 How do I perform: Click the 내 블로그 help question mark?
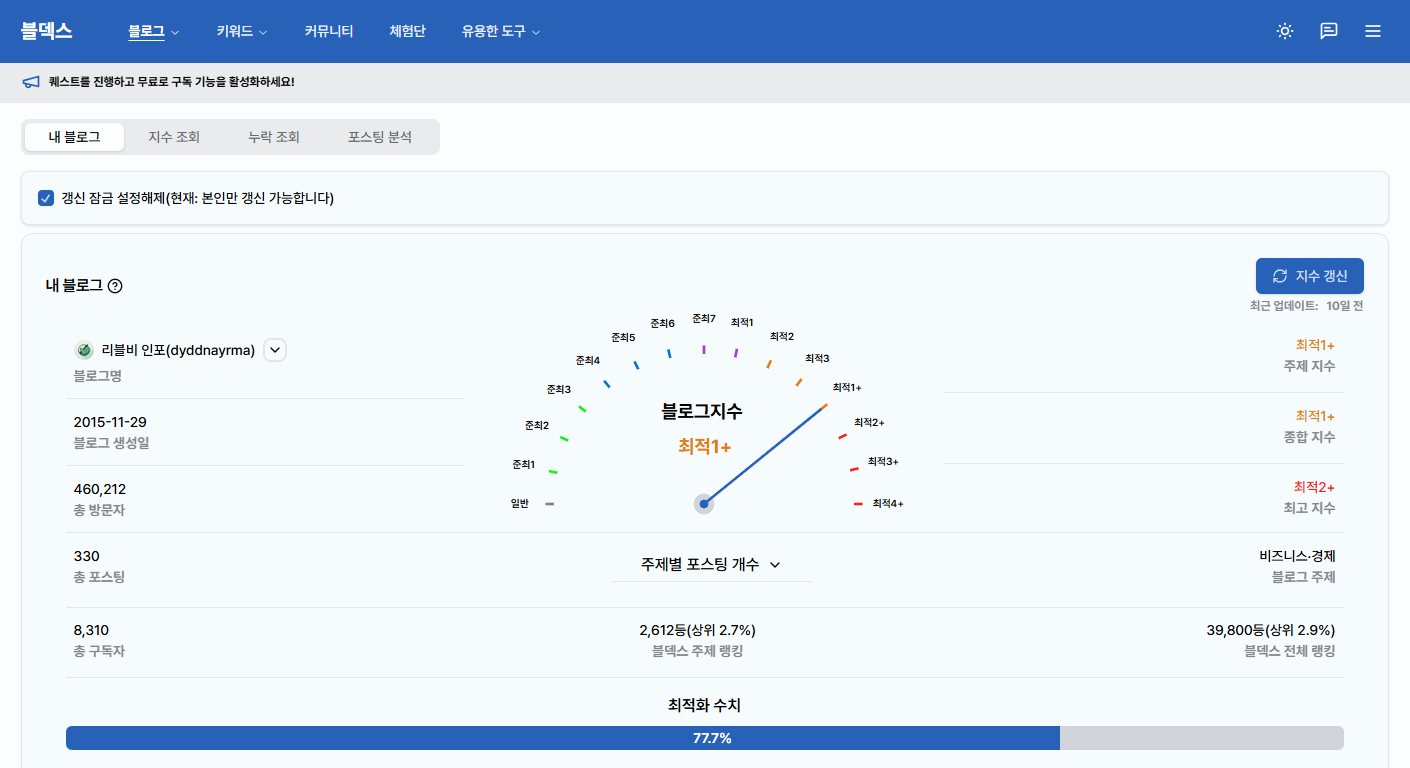point(116,285)
